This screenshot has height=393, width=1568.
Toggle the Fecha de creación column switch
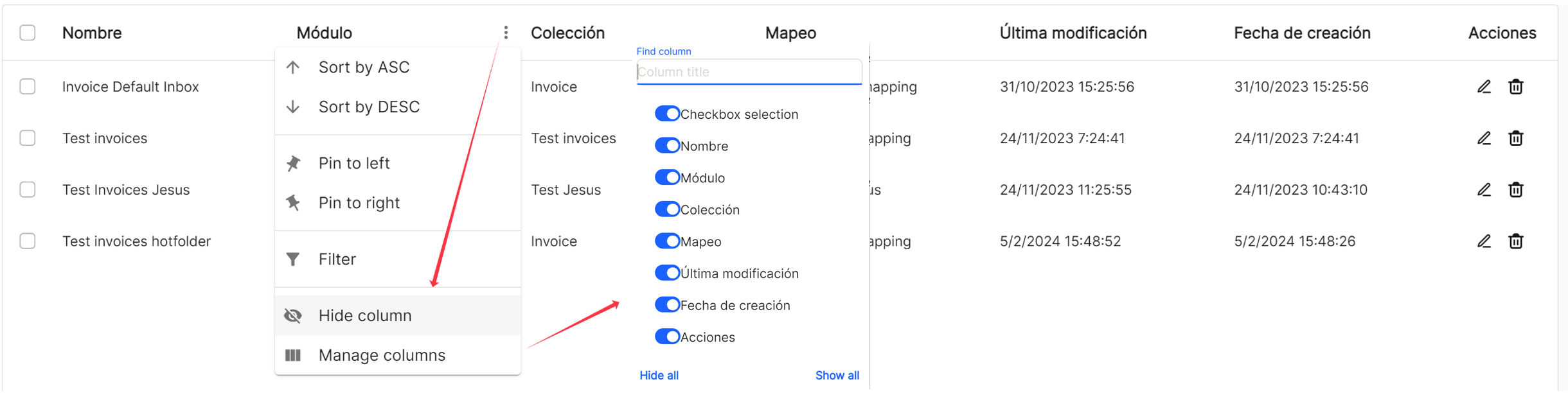point(667,304)
